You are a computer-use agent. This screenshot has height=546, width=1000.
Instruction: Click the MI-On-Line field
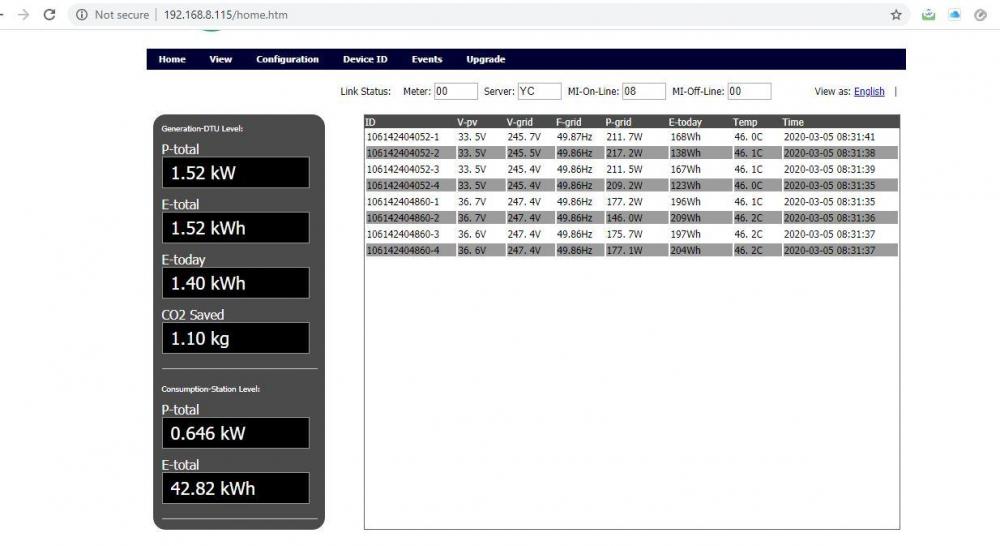click(644, 91)
